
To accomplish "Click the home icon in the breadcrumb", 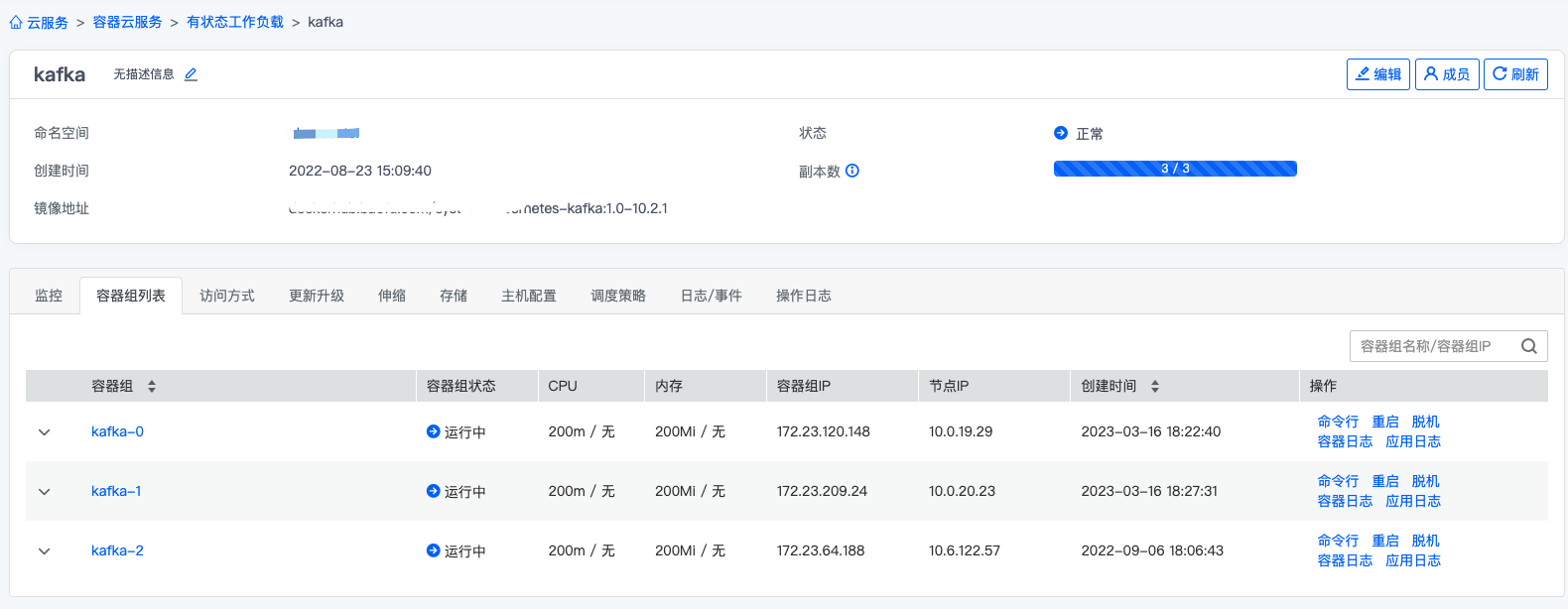I will coord(16,22).
